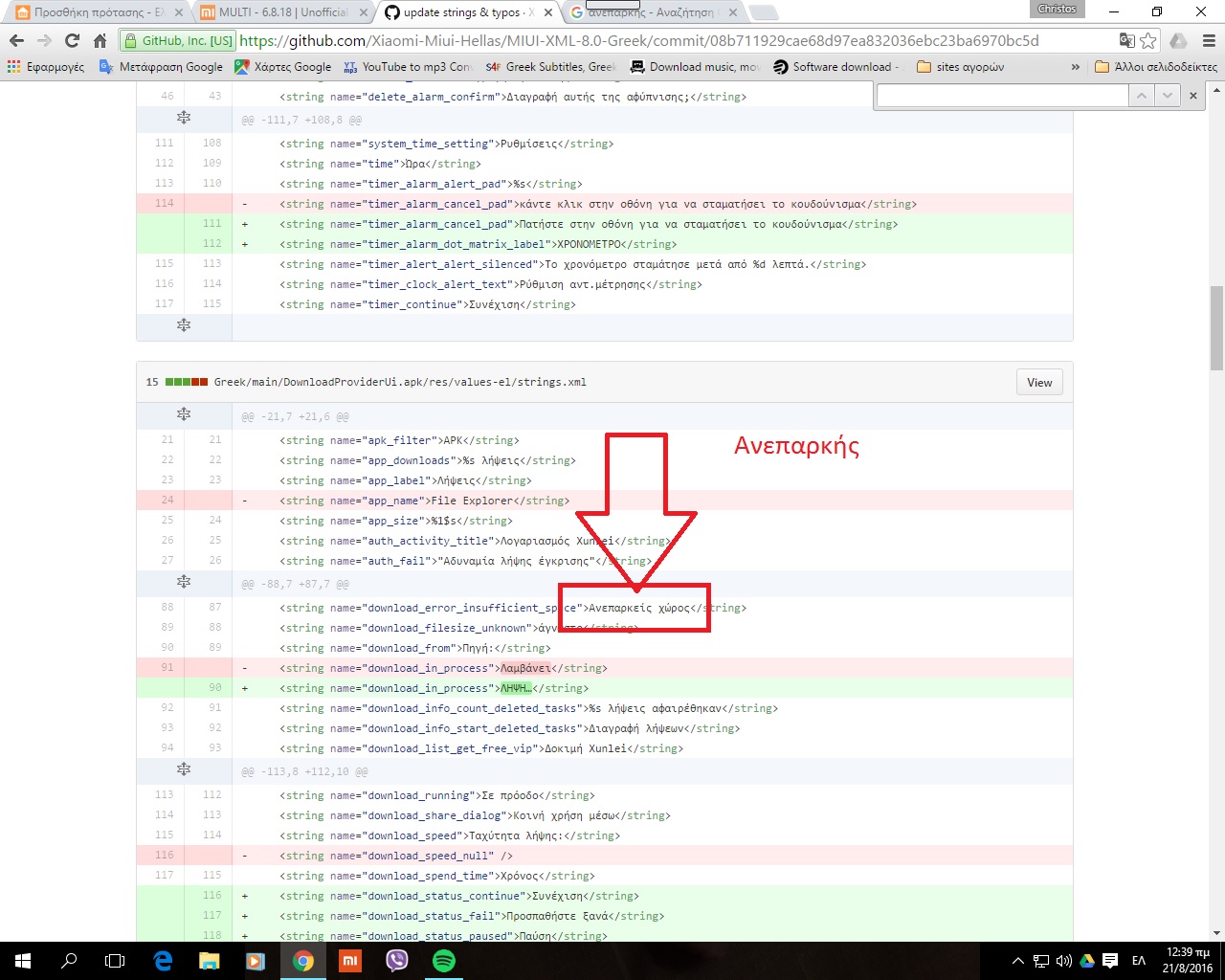Viewport: 1225px width, 980px height.
Task: Expand diff hunk at @@ -88,7 +87,7
Action: 184,582
